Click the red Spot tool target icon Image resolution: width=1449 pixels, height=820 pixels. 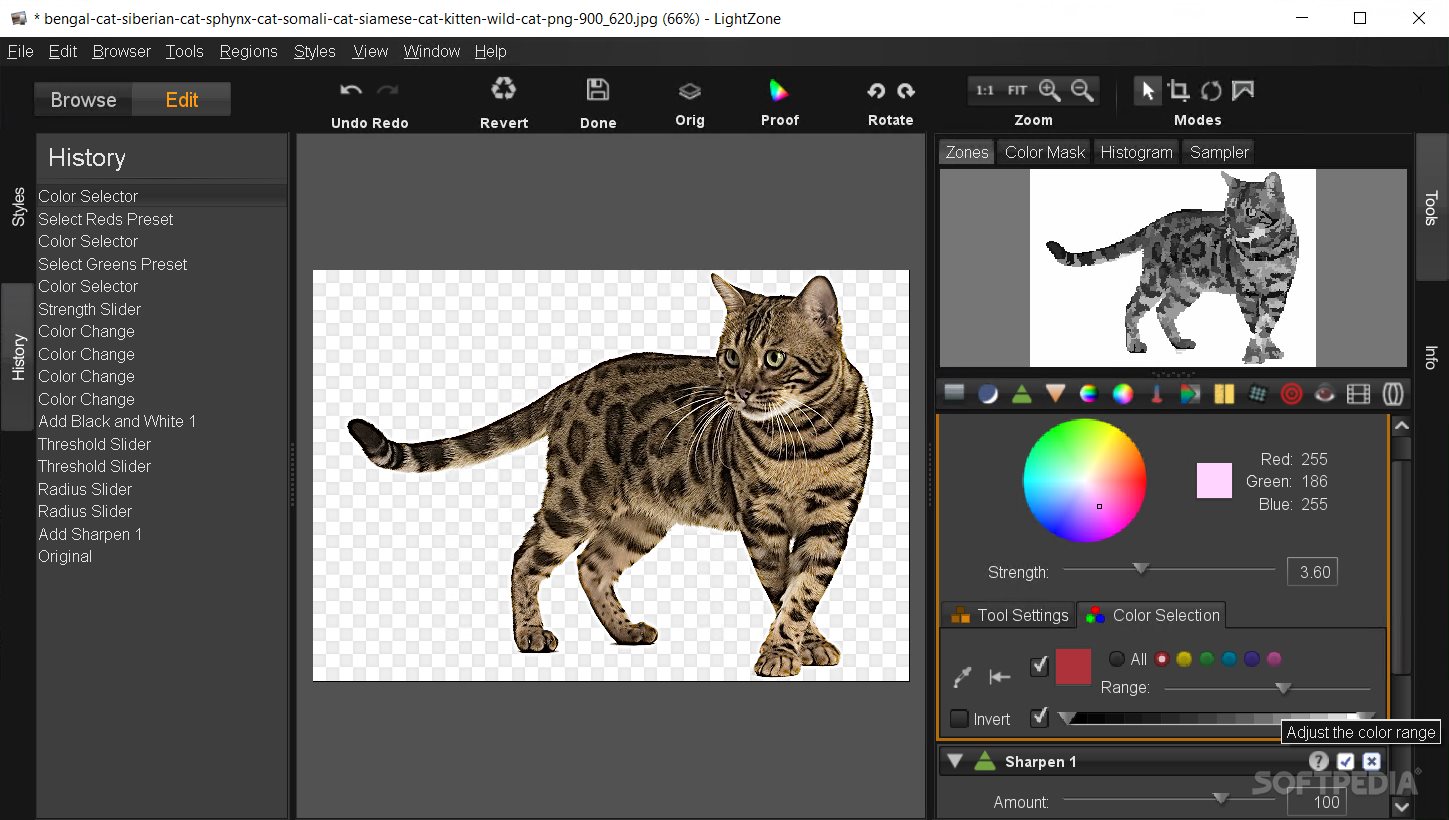(1291, 393)
